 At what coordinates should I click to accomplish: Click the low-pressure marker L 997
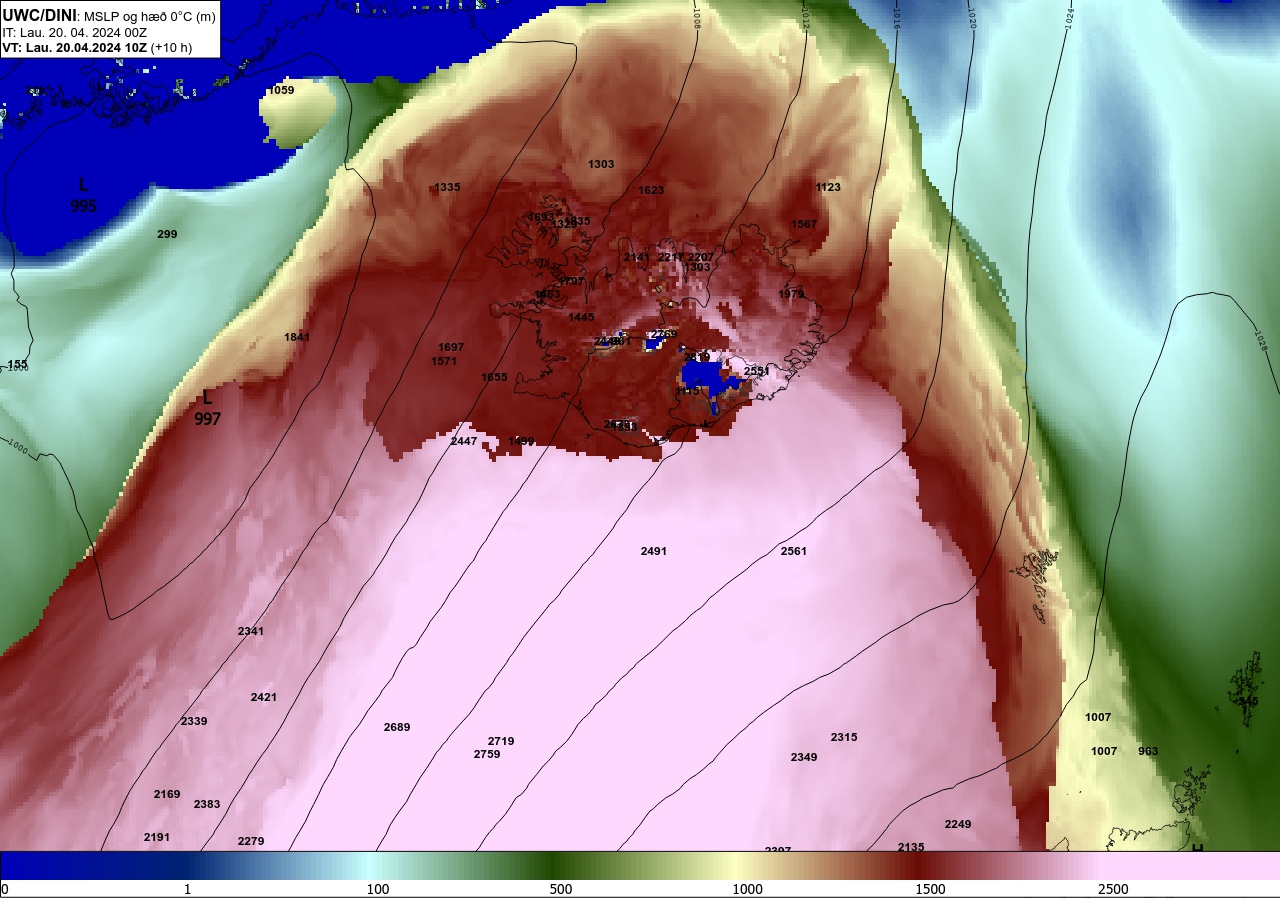[207, 408]
